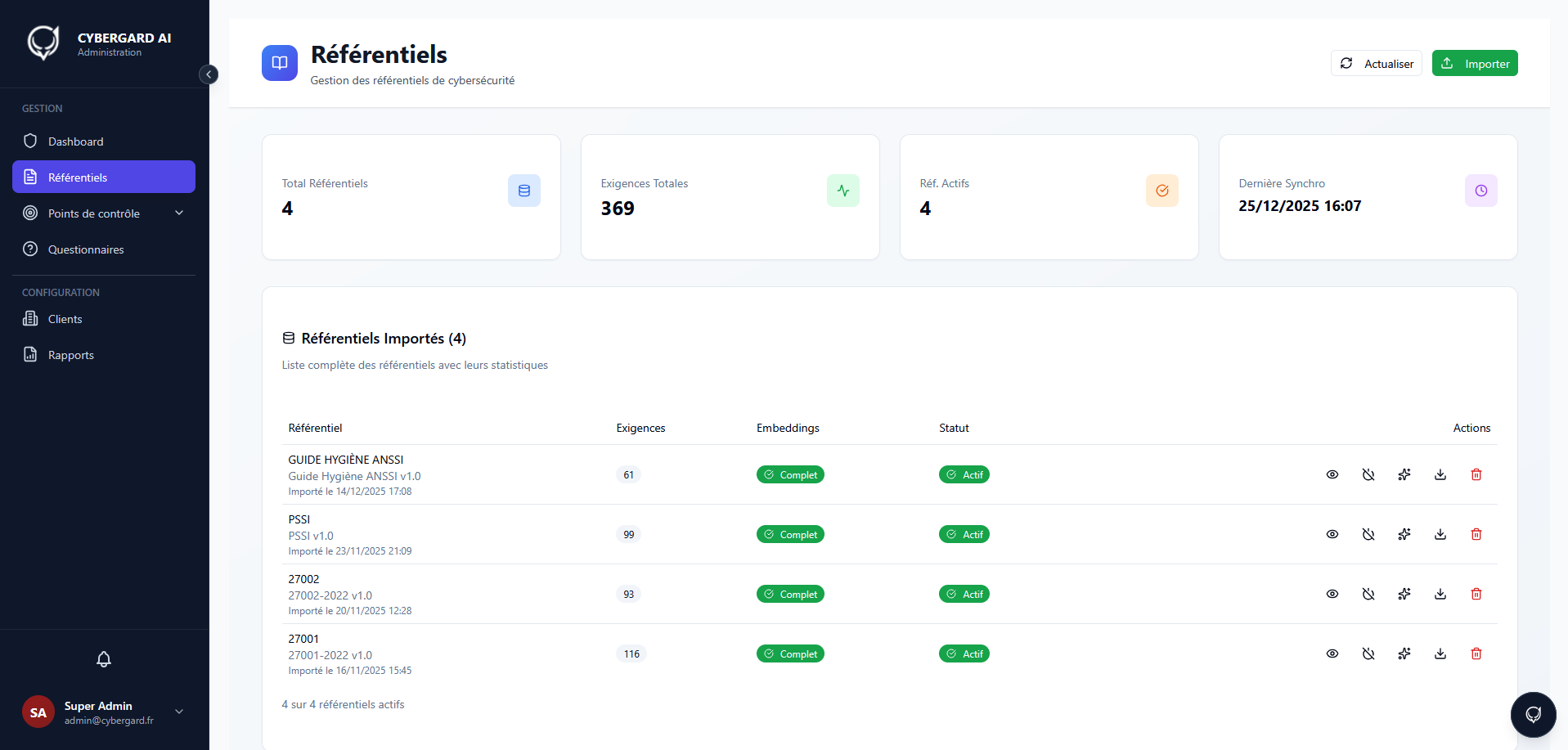Image resolution: width=1568 pixels, height=750 pixels.
Task: Select Référentiels in the sidebar
Action: coord(104,177)
